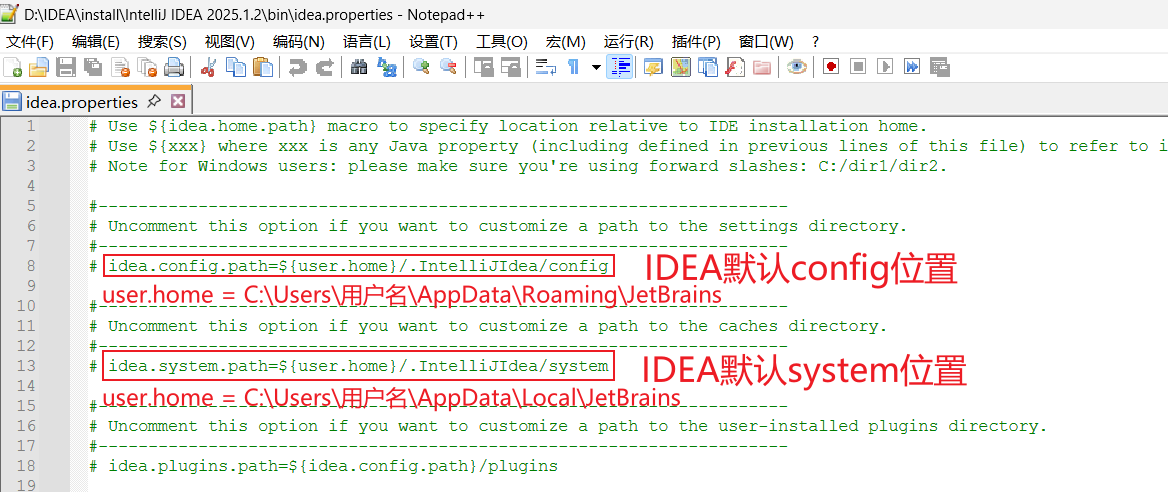Copy selection using toolbar Copy icon
Viewport: 1168px width, 492px height.
tap(235, 68)
